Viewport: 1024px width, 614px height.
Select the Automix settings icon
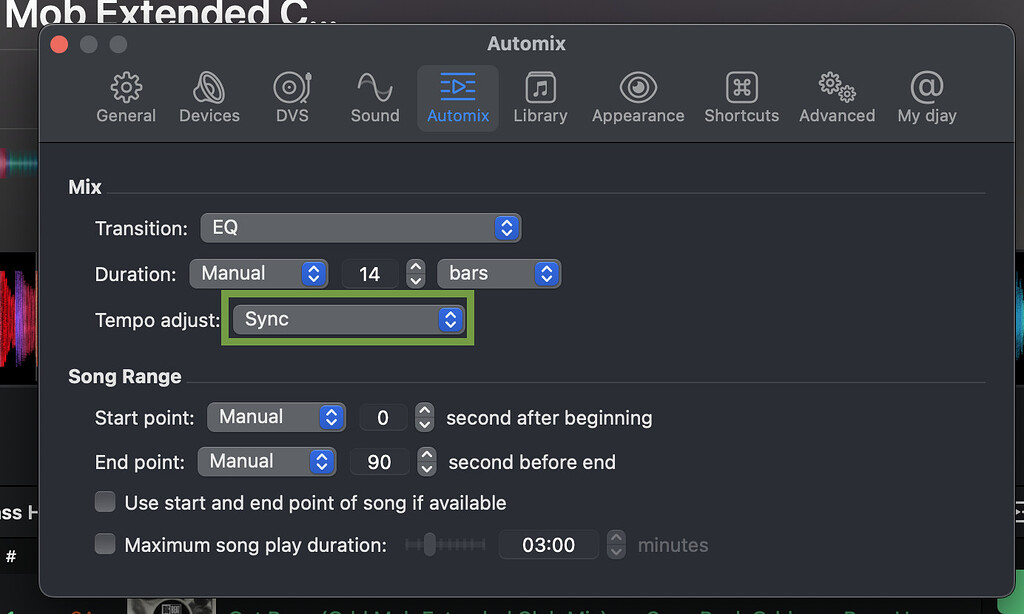(457, 97)
